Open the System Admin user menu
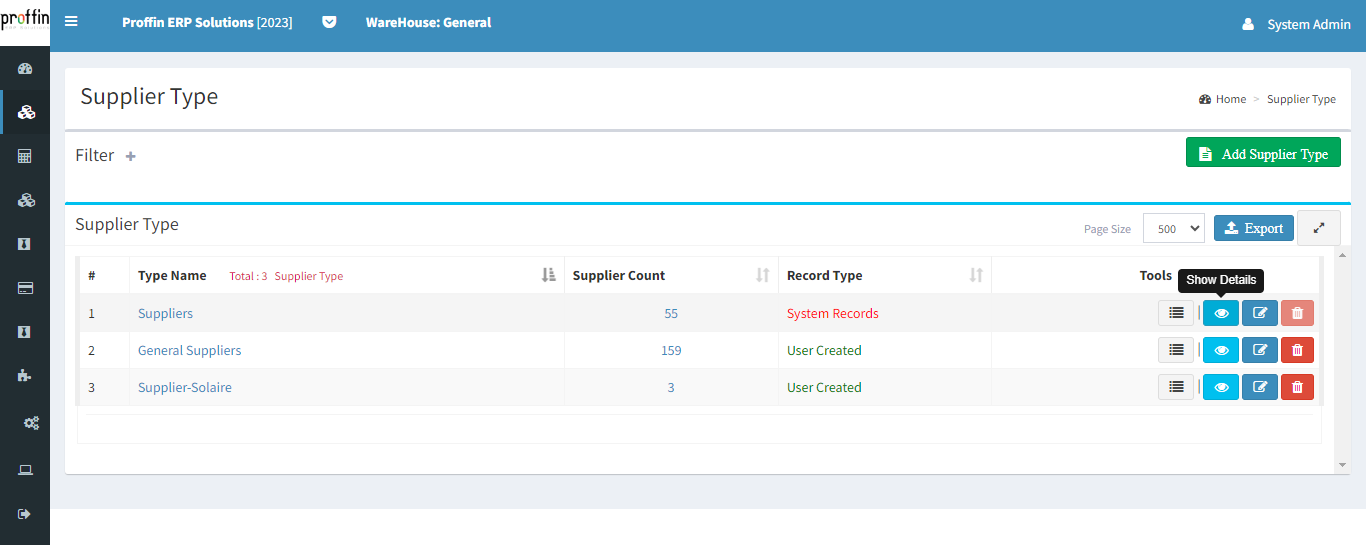The image size is (1366, 545). tap(1296, 24)
